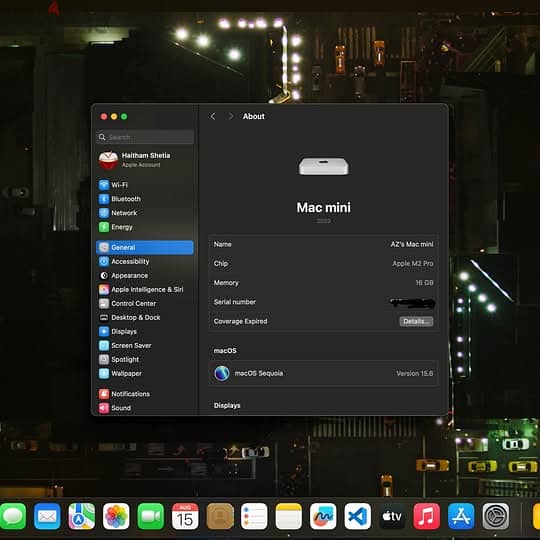Click the Version 15.6 text
This screenshot has height=540, width=540.
(414, 373)
